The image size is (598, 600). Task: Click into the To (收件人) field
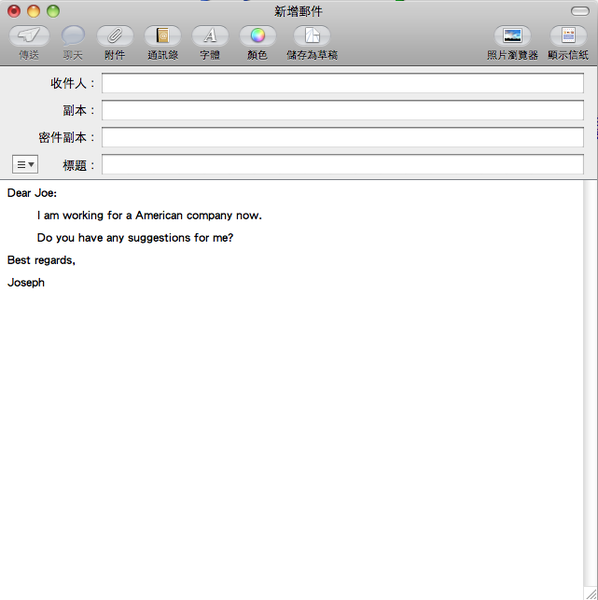(342, 83)
